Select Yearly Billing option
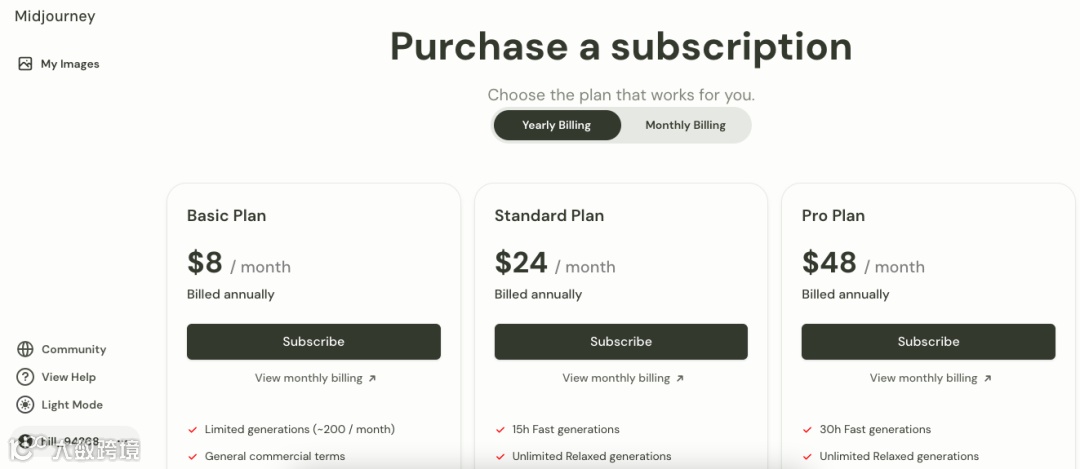The image size is (1080, 469). point(556,125)
